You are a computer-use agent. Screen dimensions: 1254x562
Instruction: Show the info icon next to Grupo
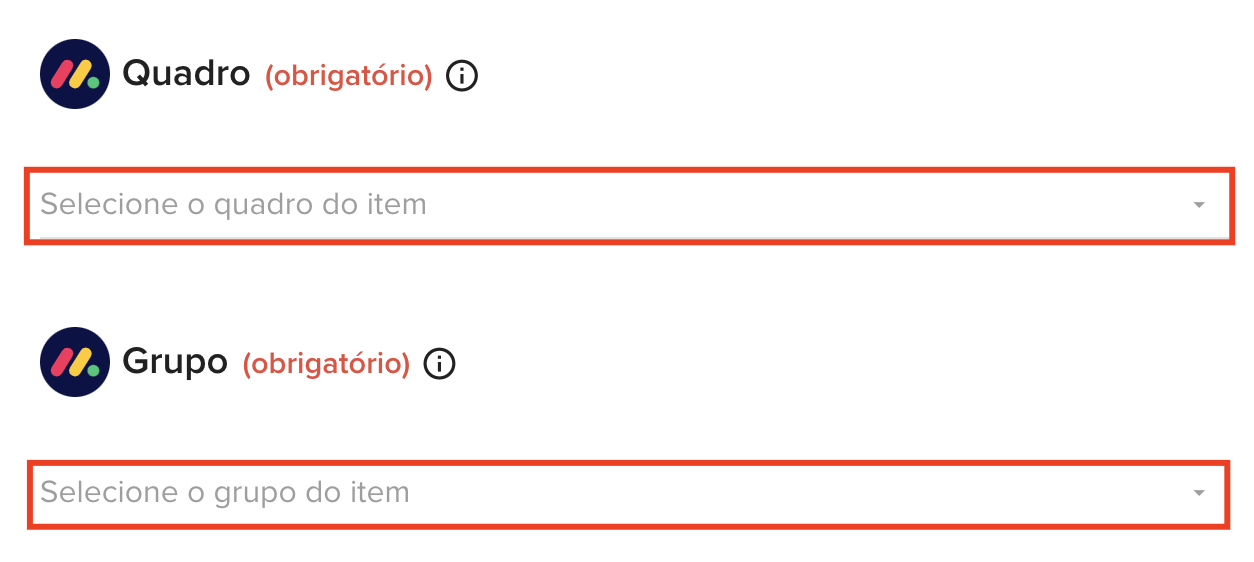click(x=440, y=364)
